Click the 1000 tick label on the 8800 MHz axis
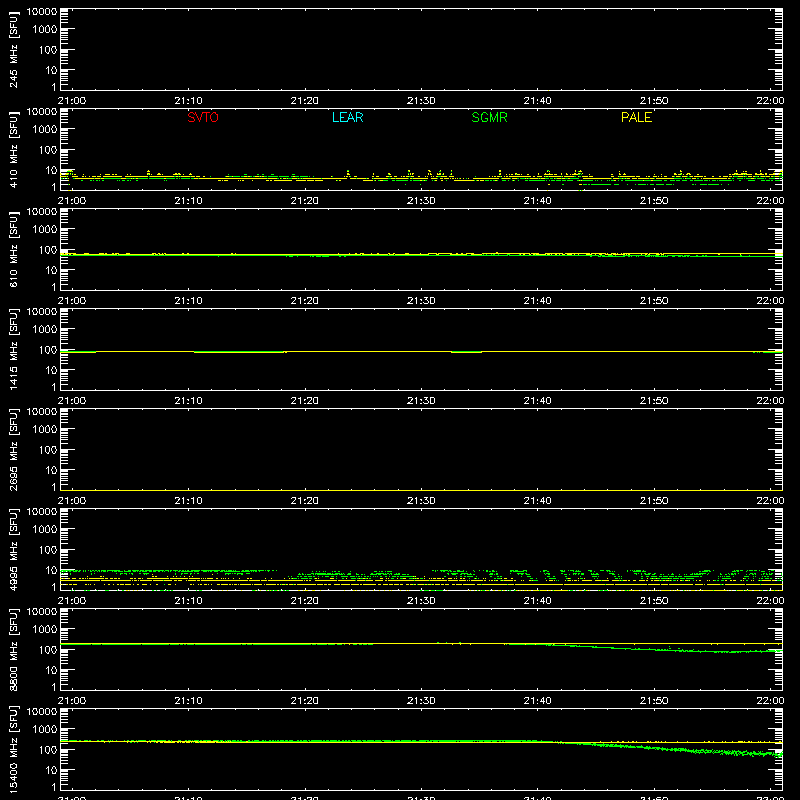Viewport: 800px width, 800px height. (x=44, y=630)
